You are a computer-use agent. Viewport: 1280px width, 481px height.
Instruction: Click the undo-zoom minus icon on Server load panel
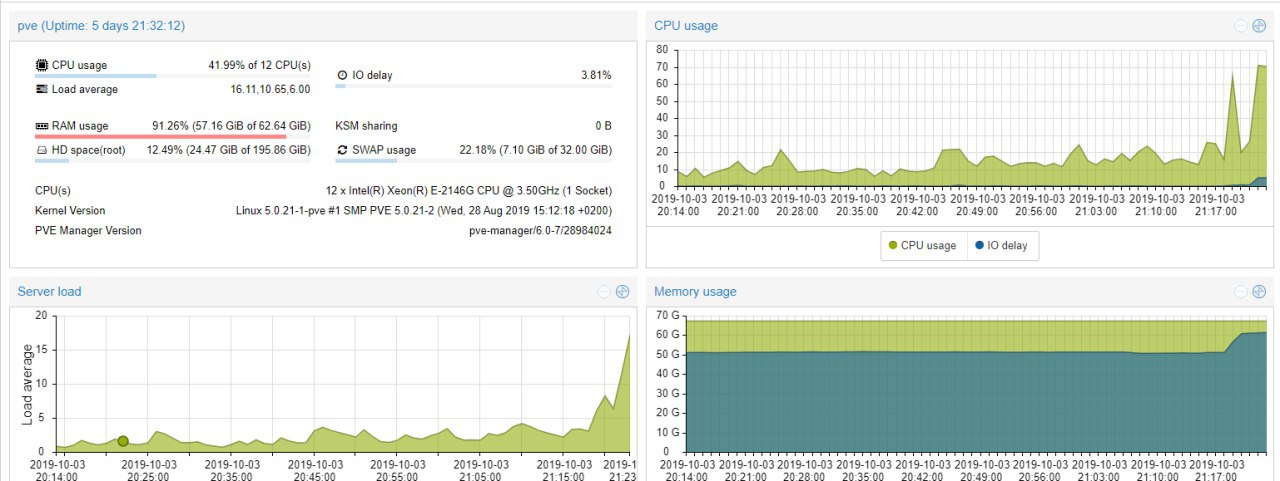pos(604,292)
